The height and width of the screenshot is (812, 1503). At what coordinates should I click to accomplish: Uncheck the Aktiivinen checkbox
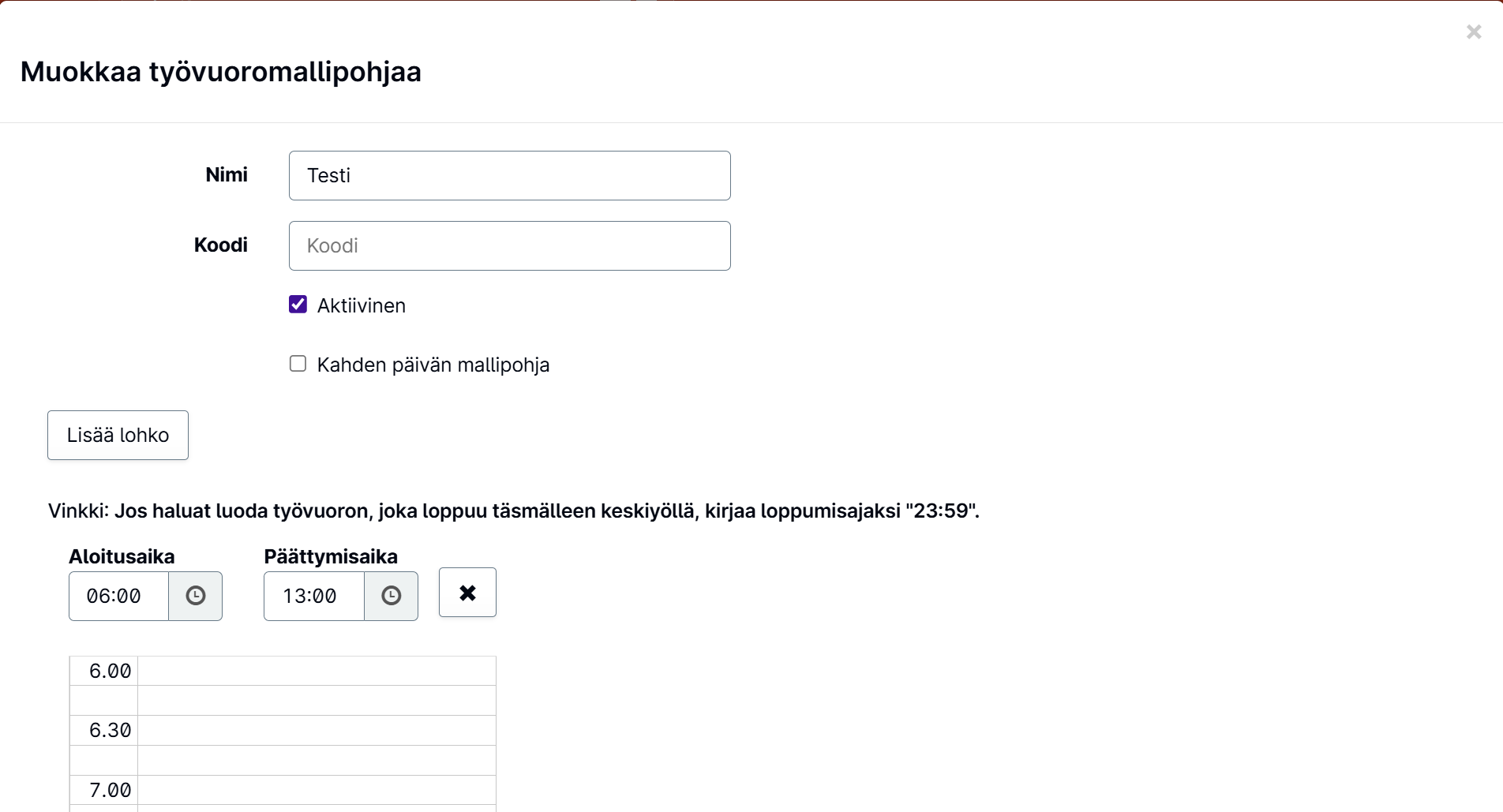coord(298,305)
